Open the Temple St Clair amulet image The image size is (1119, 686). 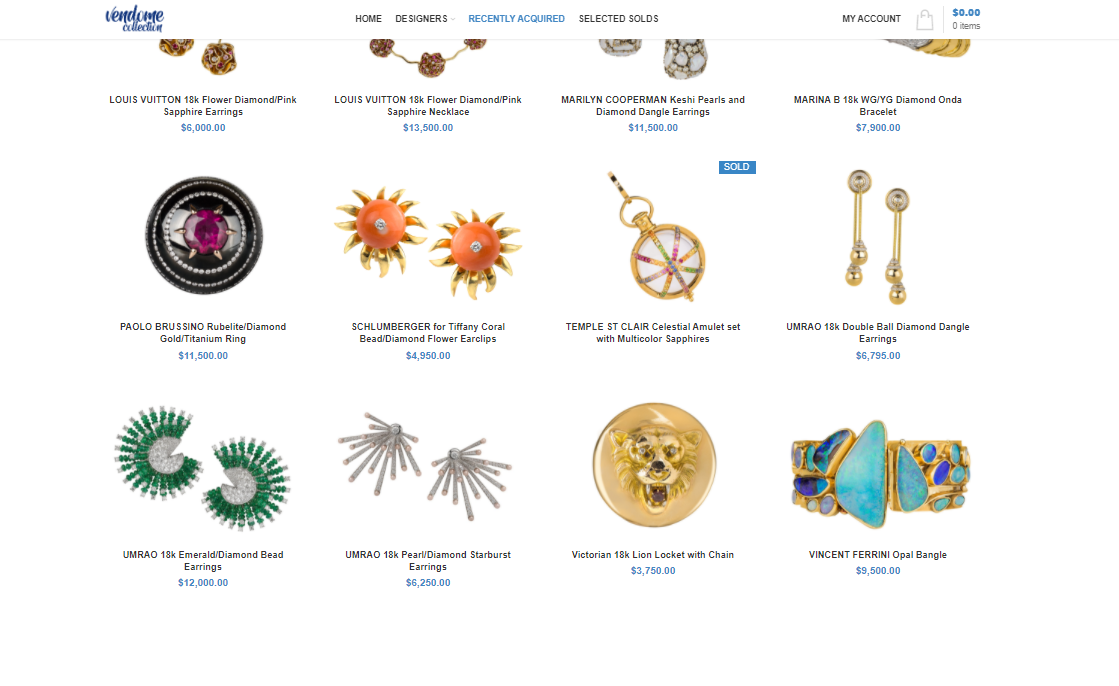coord(653,236)
